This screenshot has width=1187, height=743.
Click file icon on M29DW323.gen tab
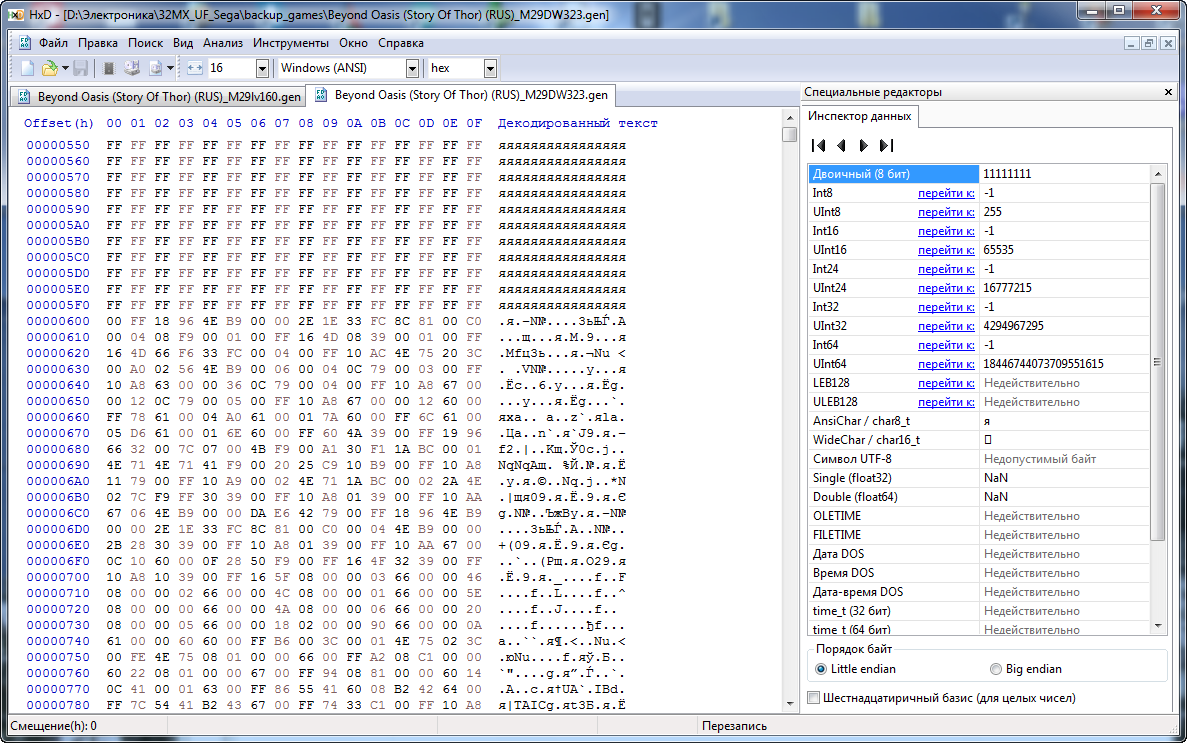[321, 95]
